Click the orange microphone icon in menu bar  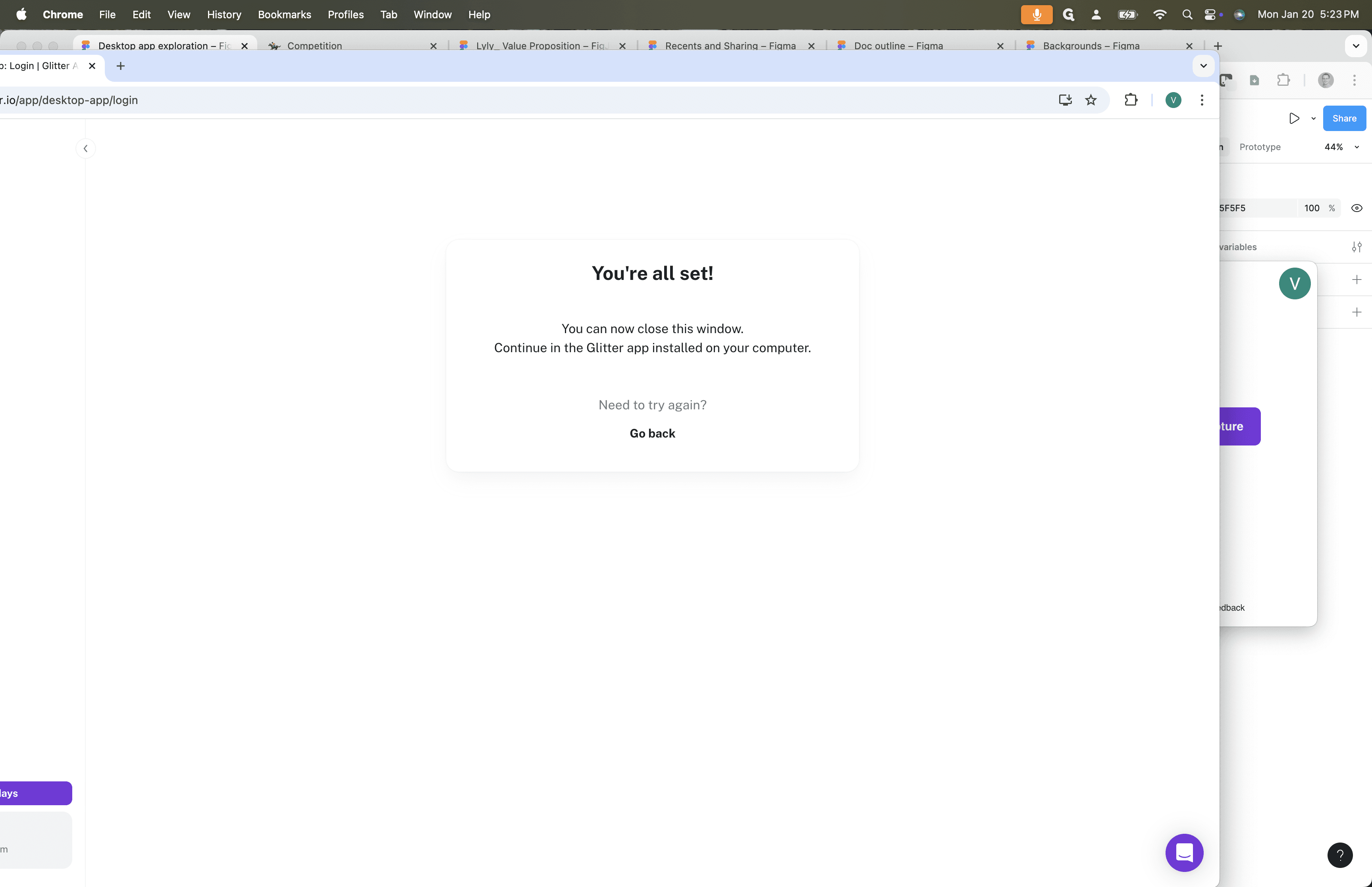click(1036, 14)
